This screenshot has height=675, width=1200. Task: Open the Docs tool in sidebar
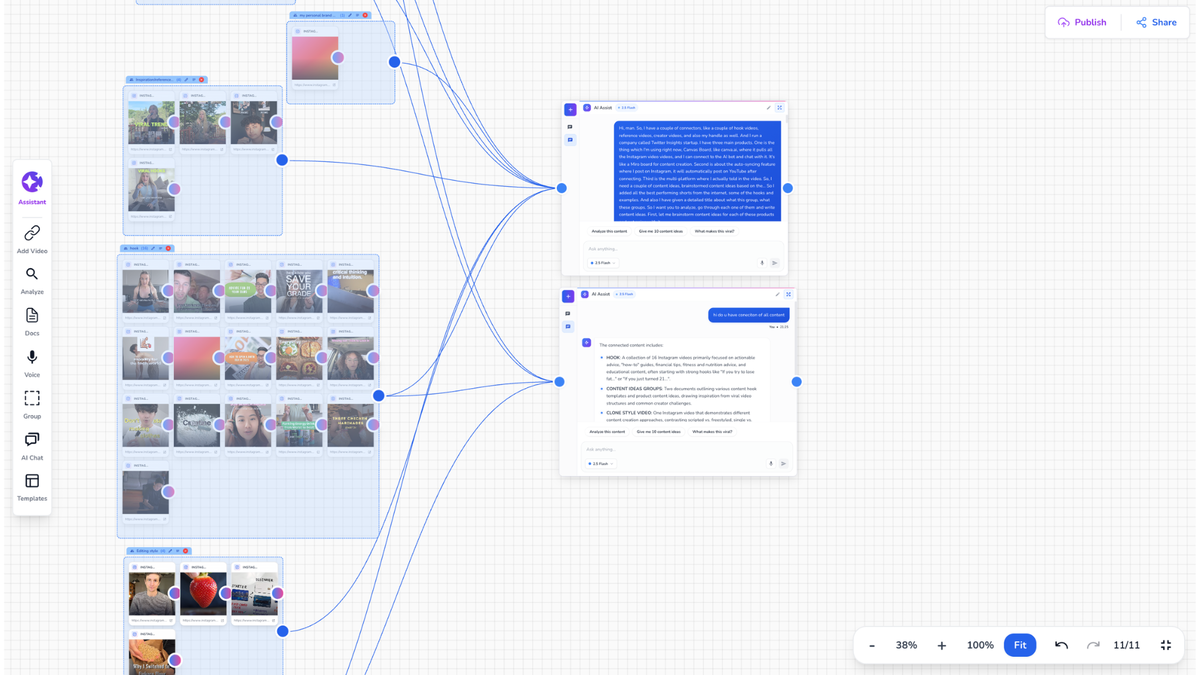click(32, 322)
